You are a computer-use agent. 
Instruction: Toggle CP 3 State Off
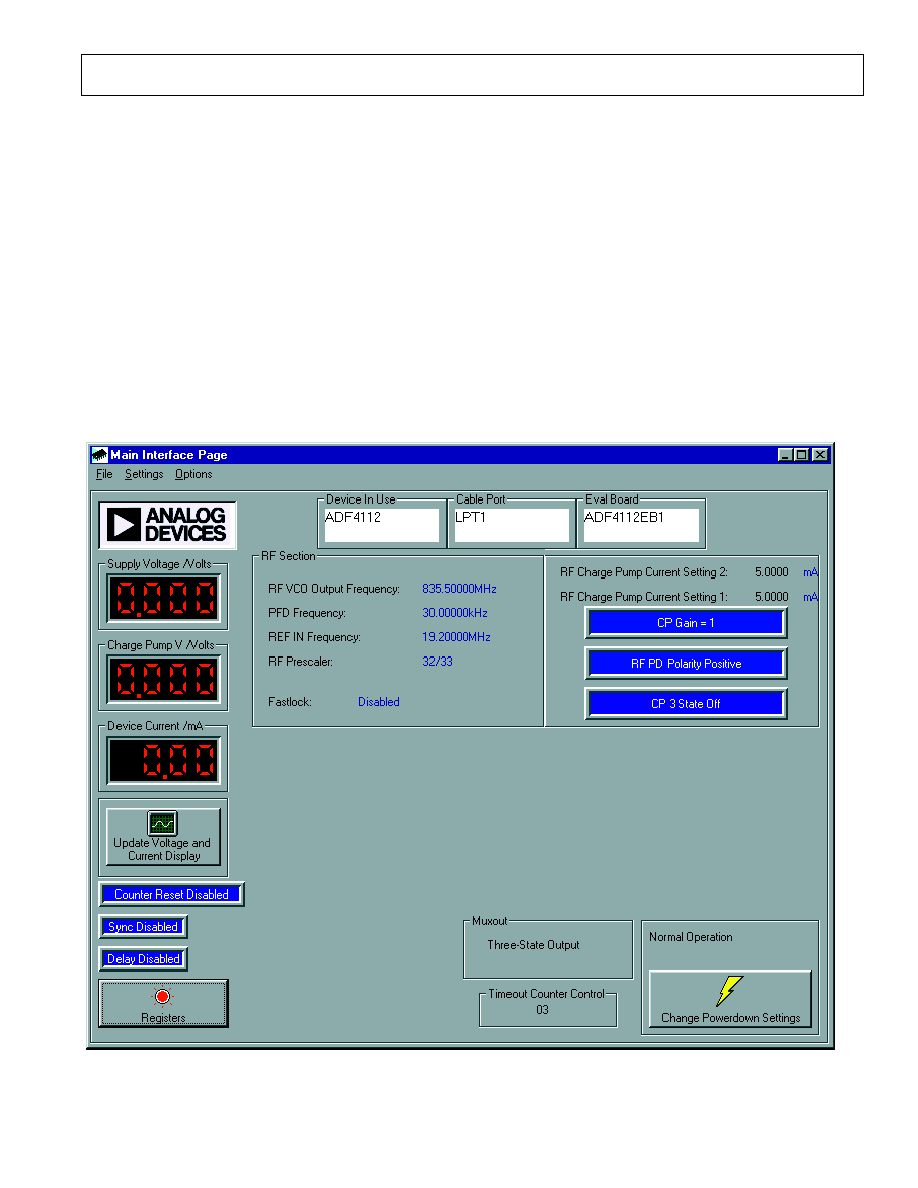click(685, 704)
